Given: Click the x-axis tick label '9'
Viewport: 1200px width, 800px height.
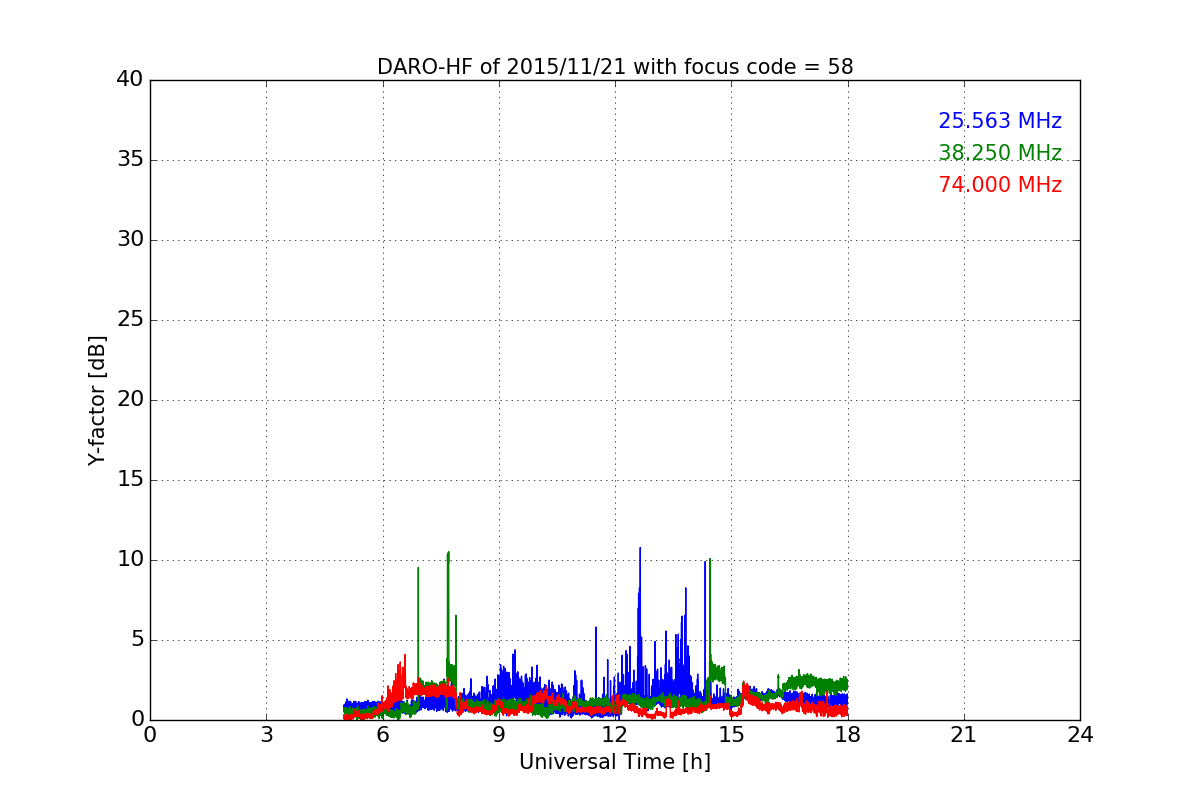Looking at the screenshot, I should (x=499, y=734).
